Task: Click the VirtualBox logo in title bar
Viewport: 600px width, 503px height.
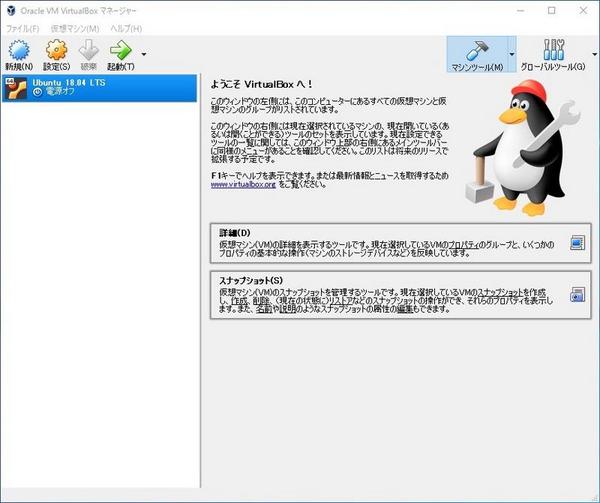Action: click(11, 11)
